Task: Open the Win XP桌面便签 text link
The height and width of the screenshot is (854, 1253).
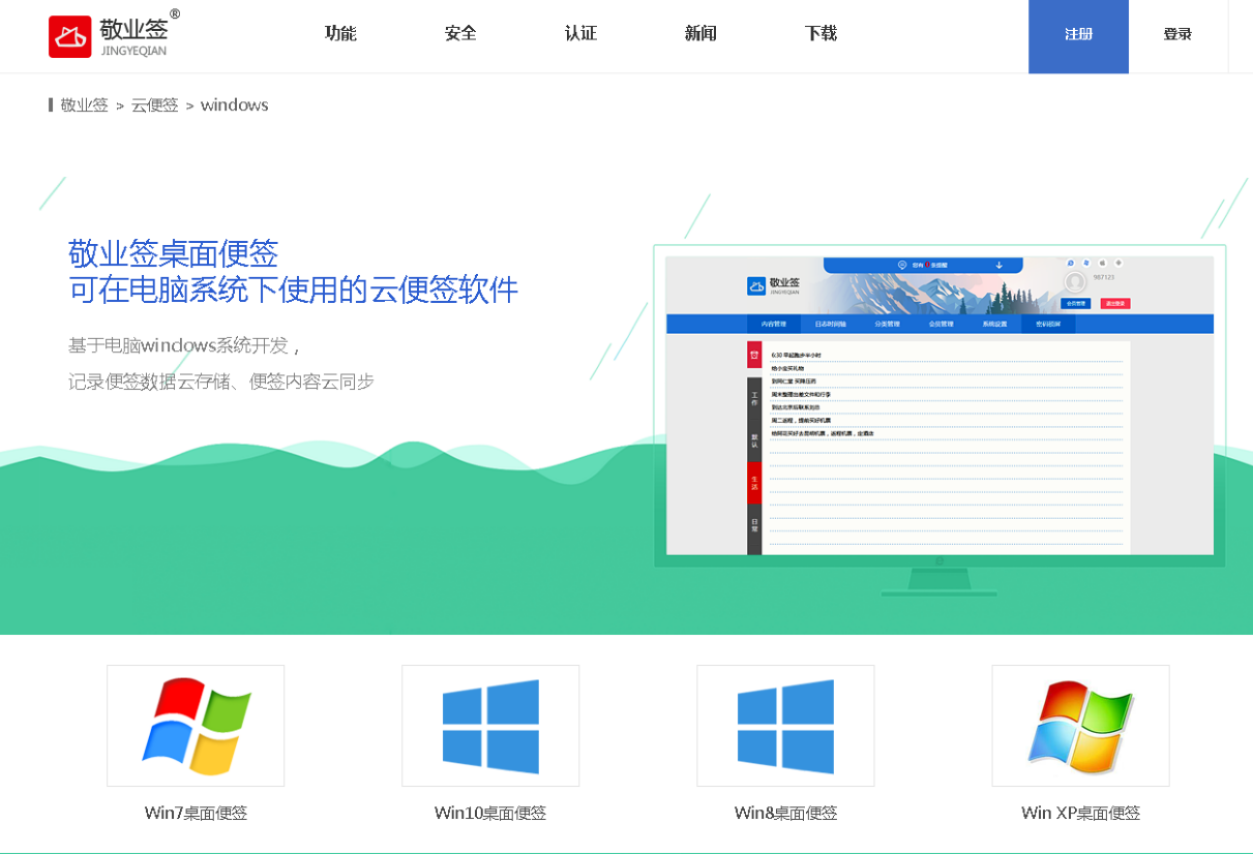Action: [1080, 813]
